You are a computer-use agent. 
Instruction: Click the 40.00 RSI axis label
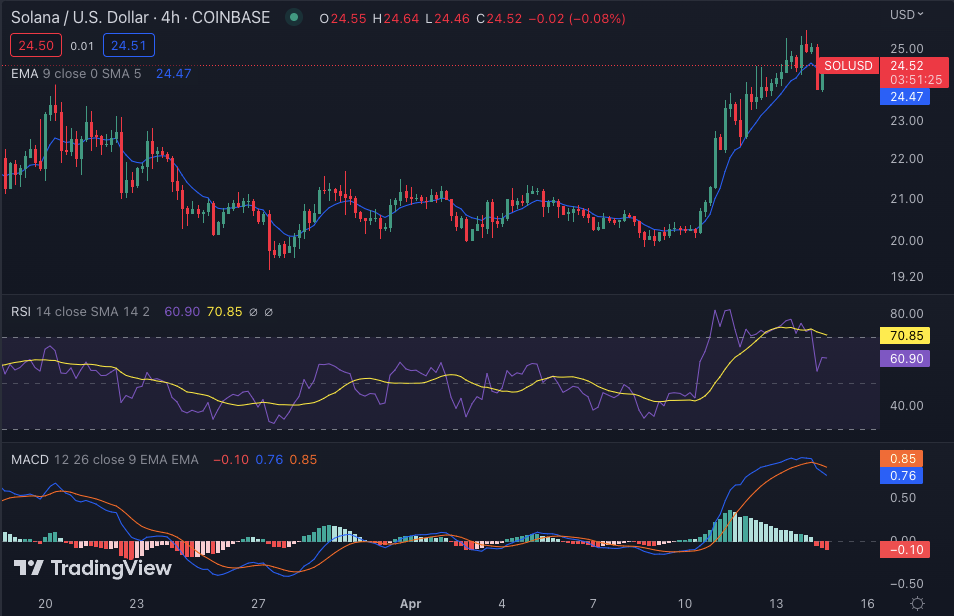[907, 405]
